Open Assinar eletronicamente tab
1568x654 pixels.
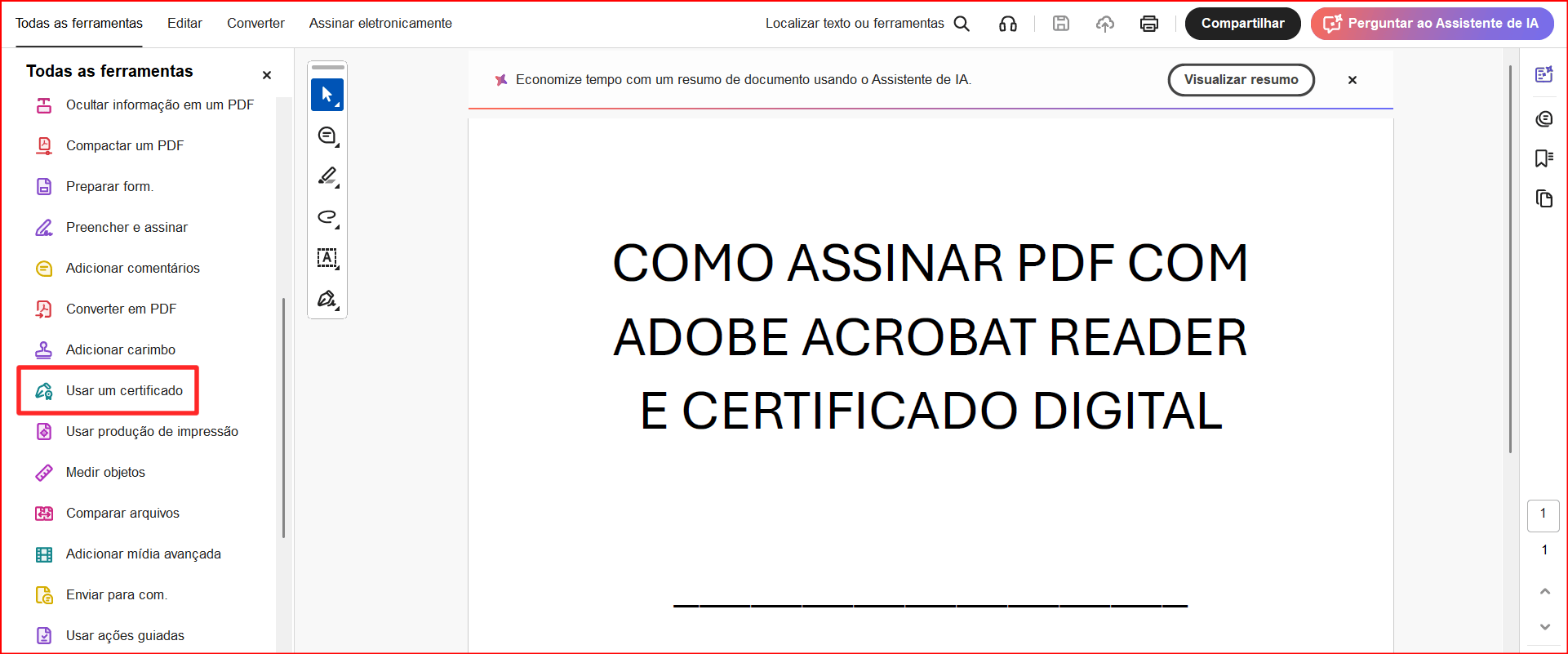pos(380,24)
